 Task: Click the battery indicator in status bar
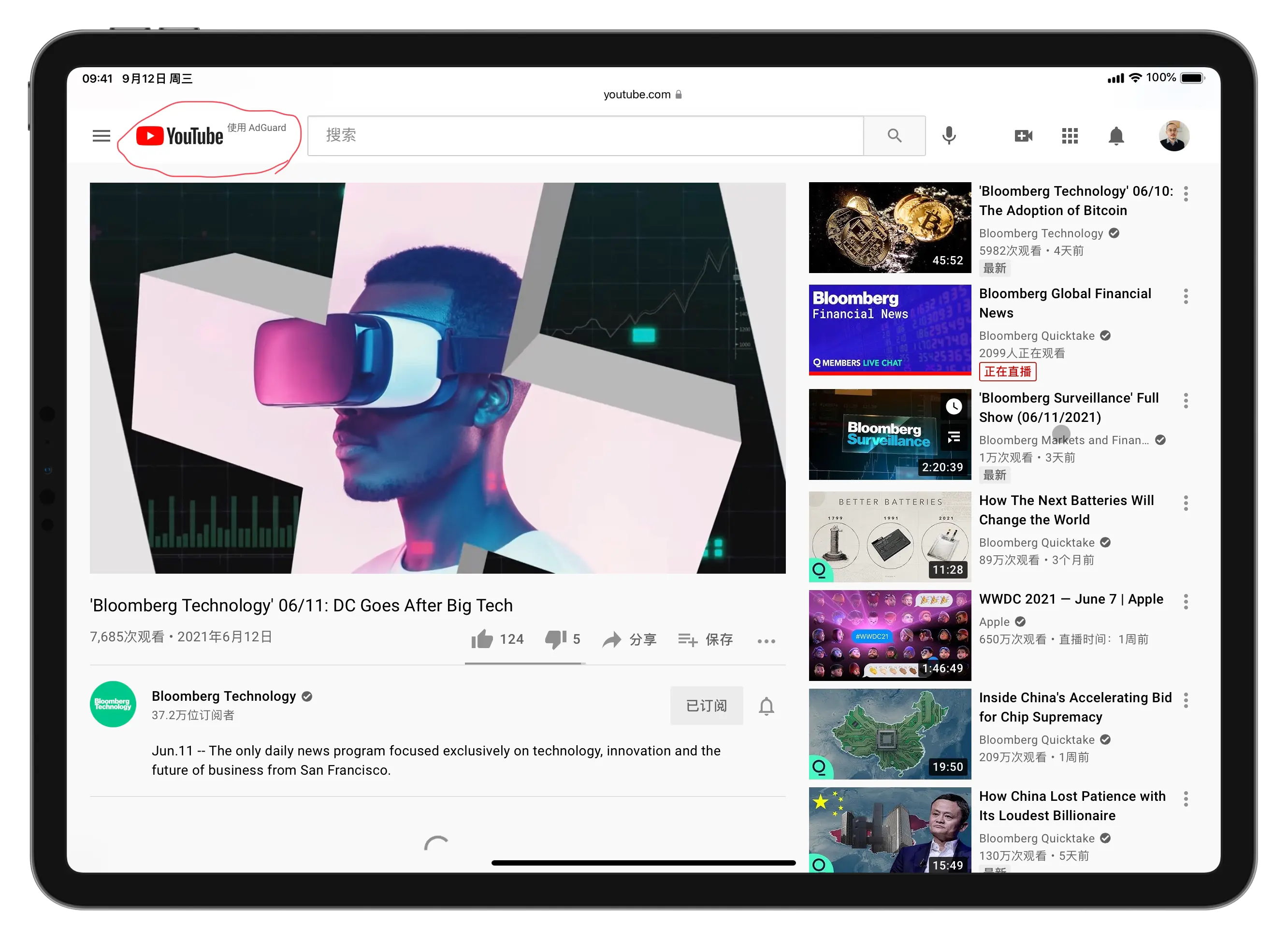point(1192,78)
